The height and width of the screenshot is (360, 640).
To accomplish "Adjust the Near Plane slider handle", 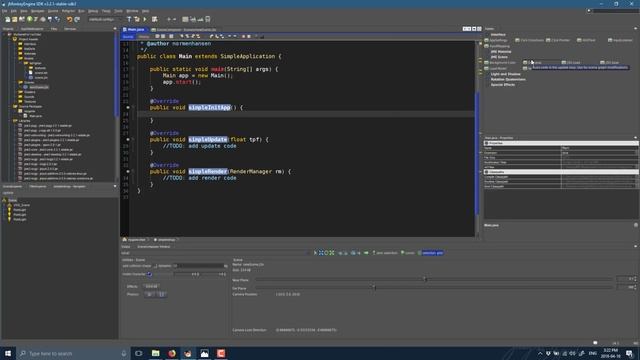I will [x=425, y=280].
